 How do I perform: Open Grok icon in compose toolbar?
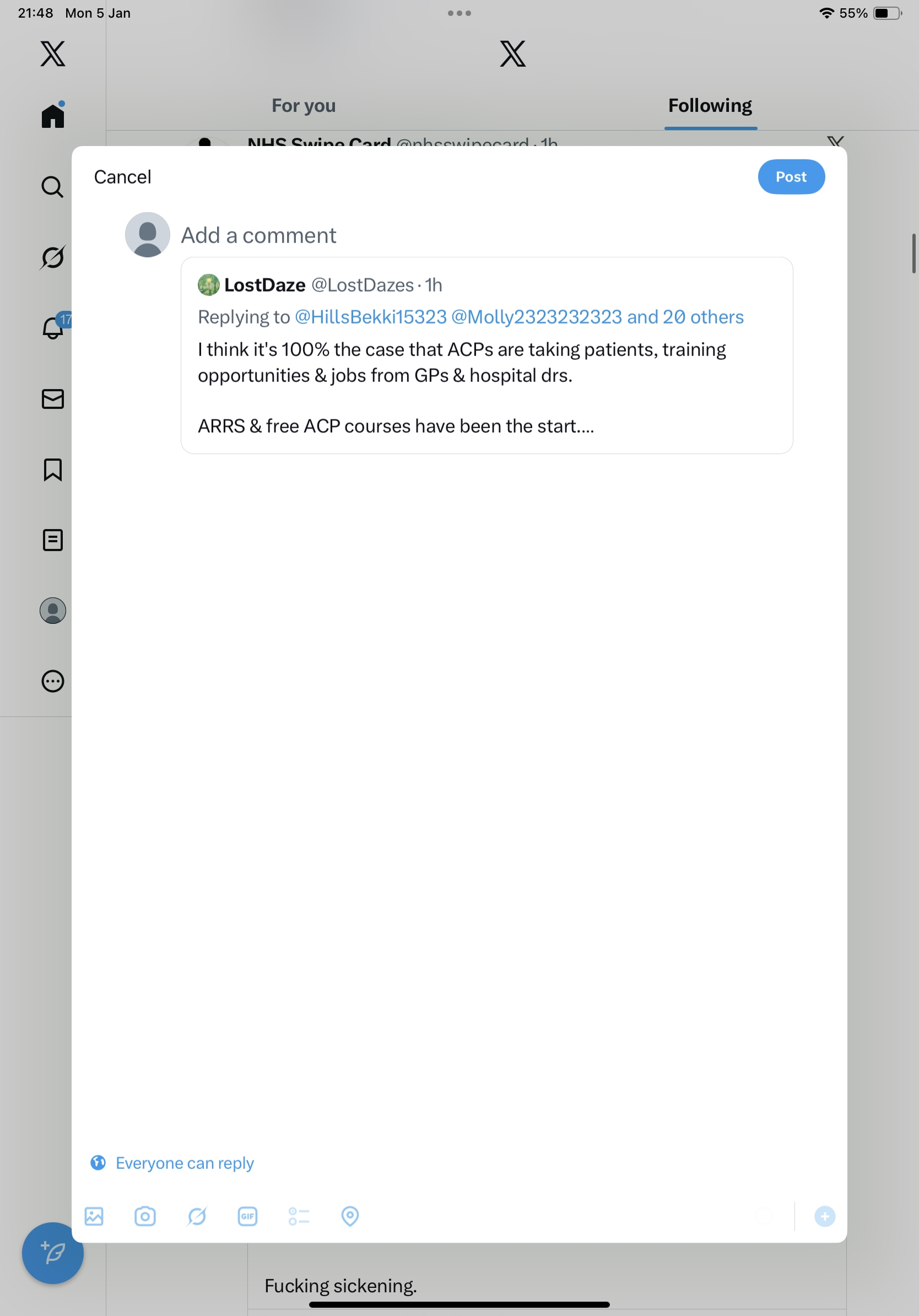click(197, 1216)
